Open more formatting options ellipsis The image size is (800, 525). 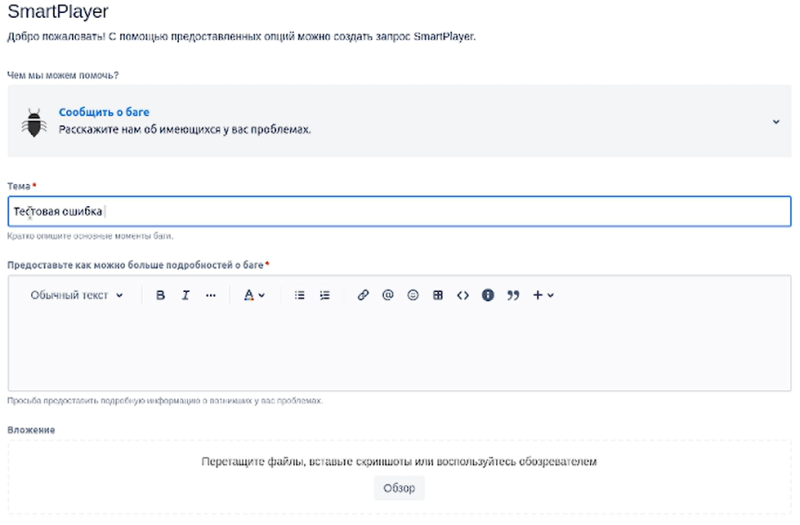coord(211,295)
